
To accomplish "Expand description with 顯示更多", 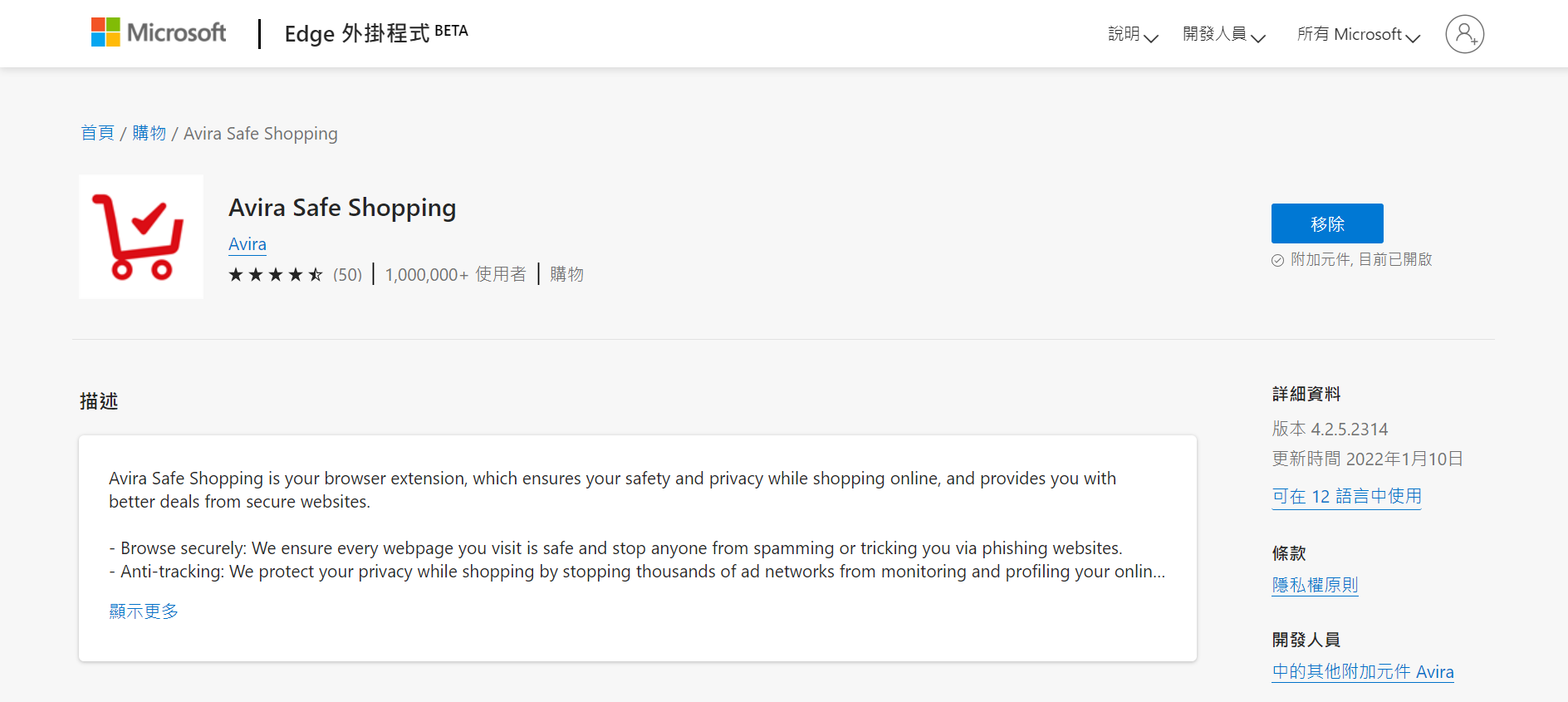I will pos(144,611).
